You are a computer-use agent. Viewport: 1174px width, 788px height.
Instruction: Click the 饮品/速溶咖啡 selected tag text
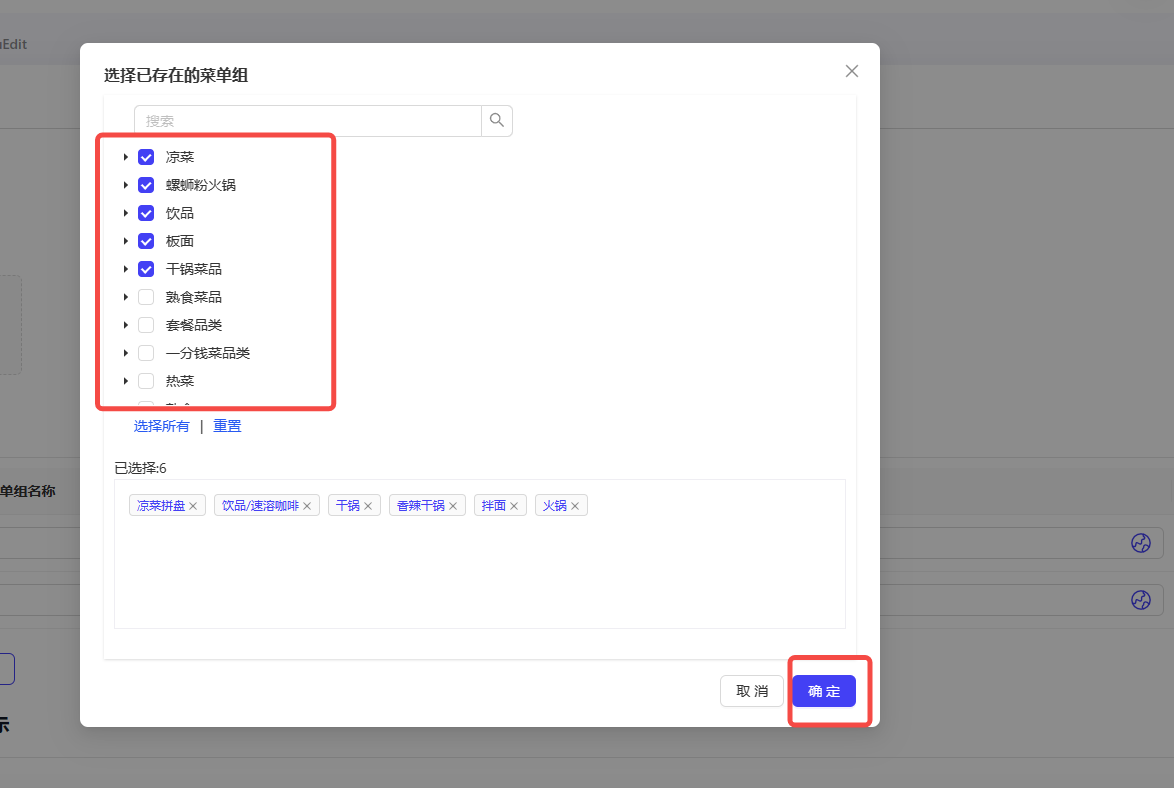click(261, 506)
